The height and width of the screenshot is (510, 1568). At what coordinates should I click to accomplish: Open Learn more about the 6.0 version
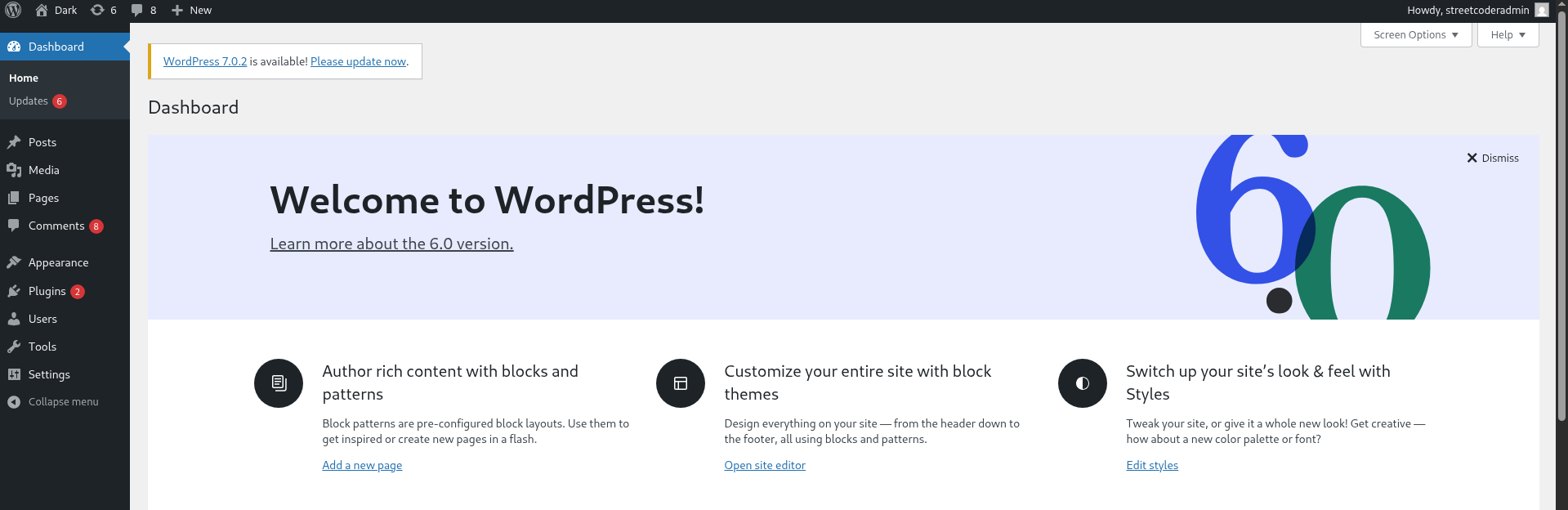click(x=391, y=244)
